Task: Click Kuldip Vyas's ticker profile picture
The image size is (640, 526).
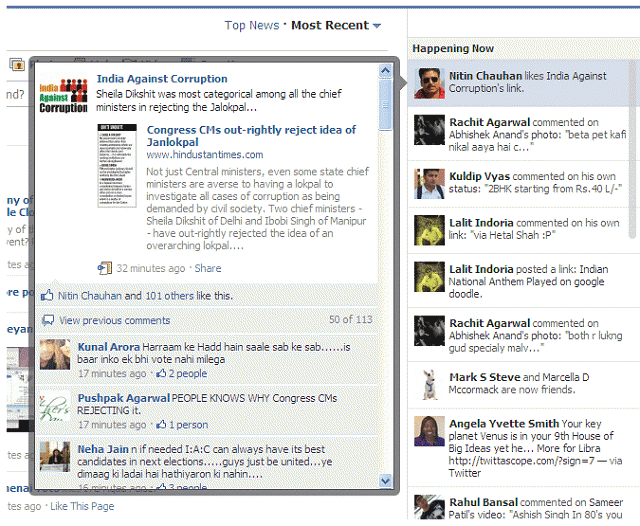Action: [430, 184]
